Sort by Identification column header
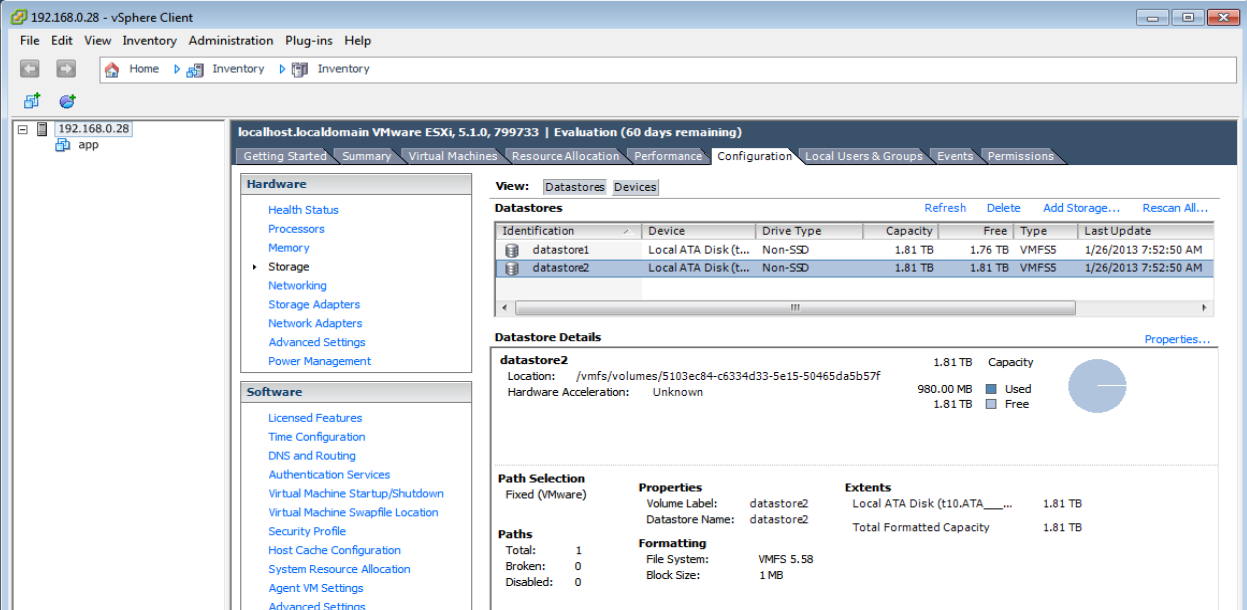 [568, 231]
